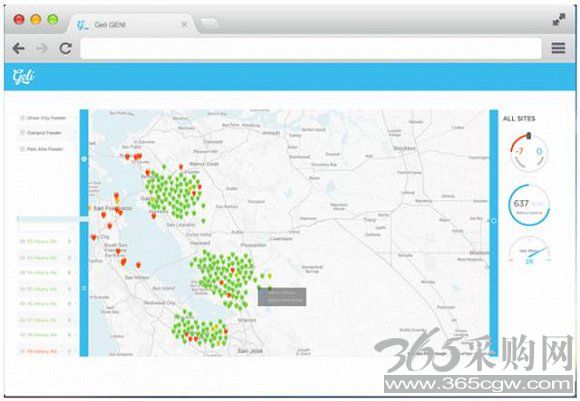The height and width of the screenshot is (401, 580).
Task: Click the yellow pin beside San Francisco label
Action: click(x=89, y=208)
